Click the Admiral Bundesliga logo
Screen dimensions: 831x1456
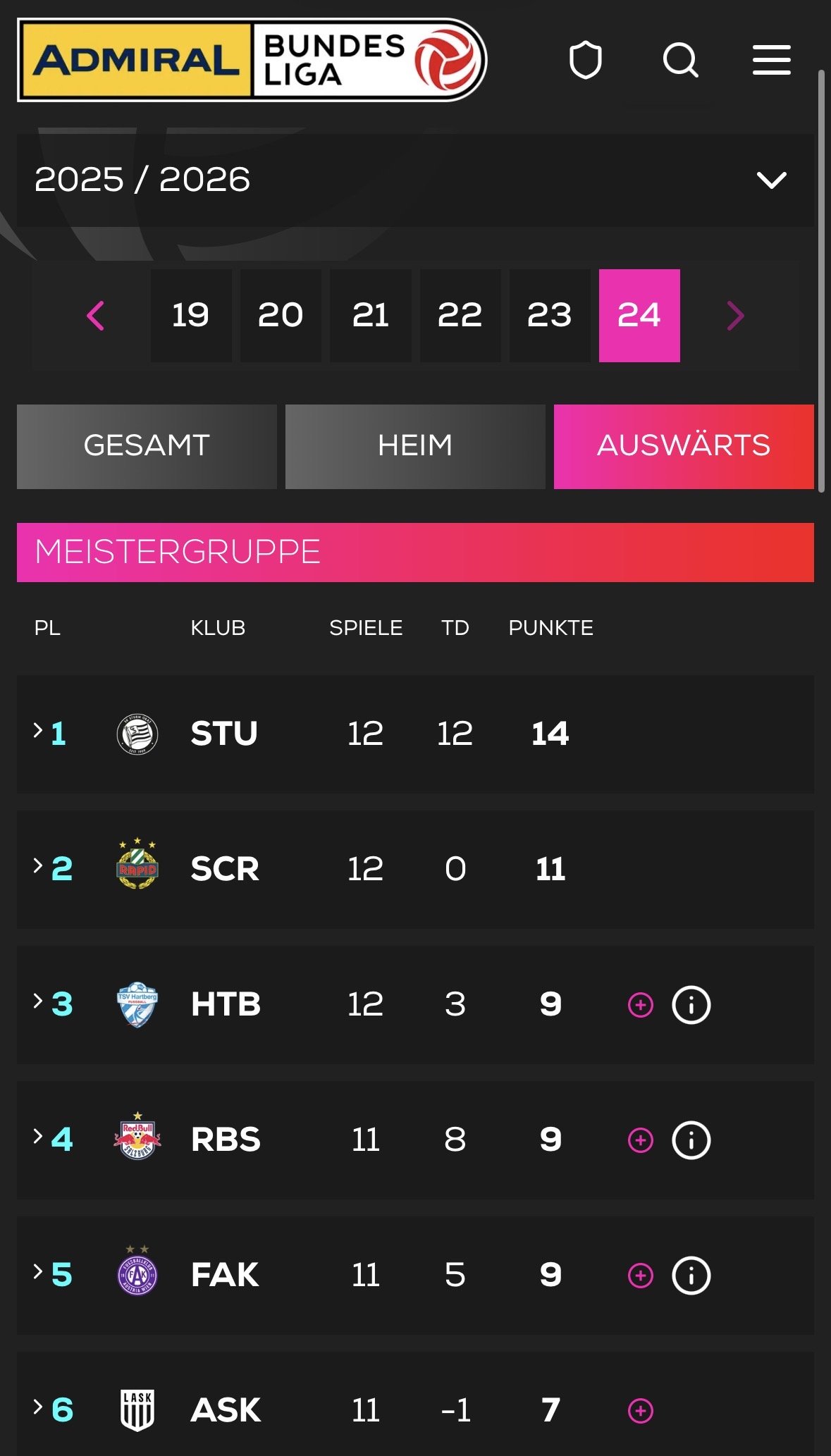pos(252,60)
